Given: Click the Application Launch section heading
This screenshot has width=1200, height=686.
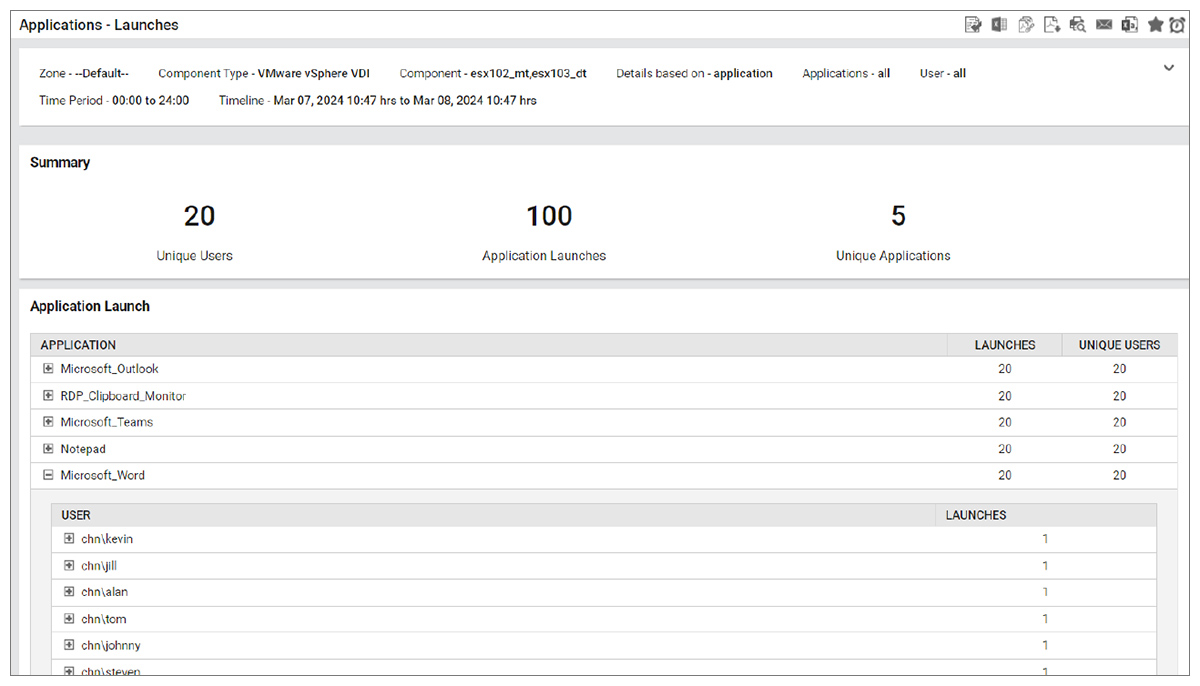Looking at the screenshot, I should coord(90,306).
